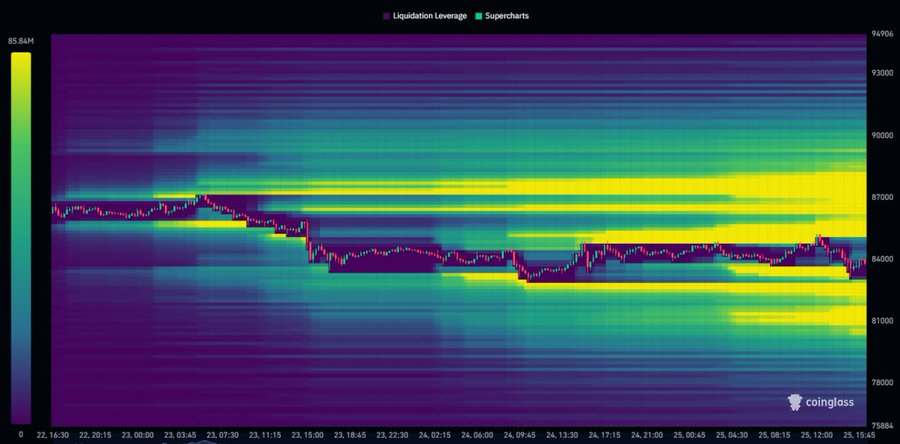
Task: Click the 22, 16:30 time axis label
Action: [53, 435]
